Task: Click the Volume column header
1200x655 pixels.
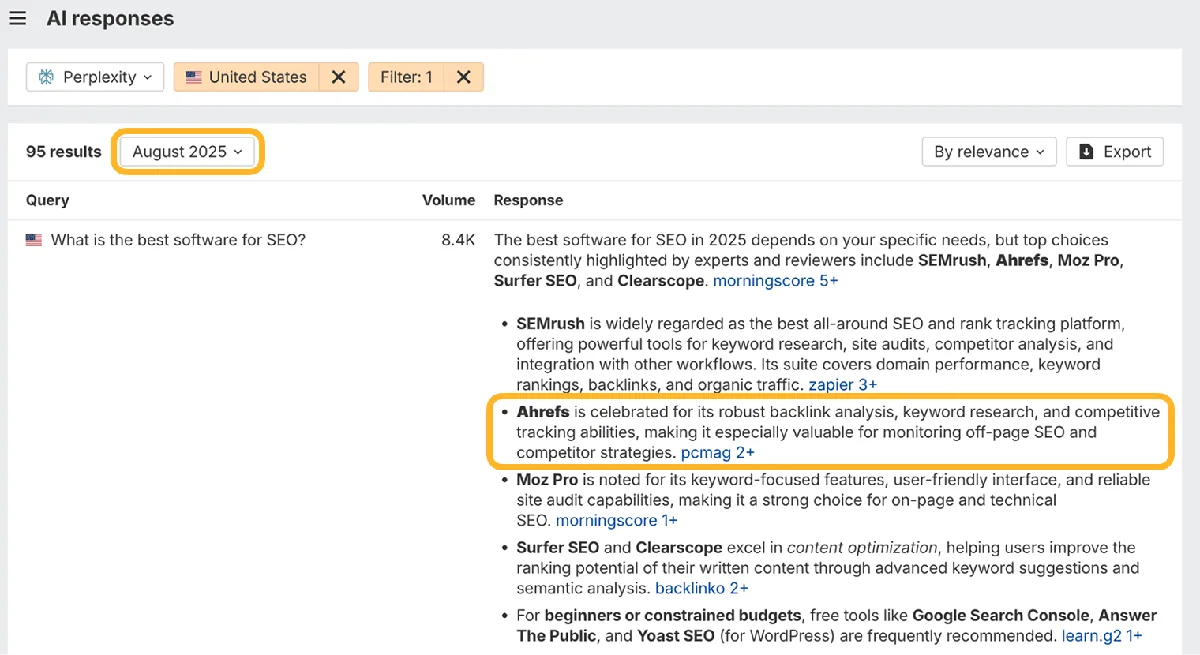Action: tap(448, 200)
